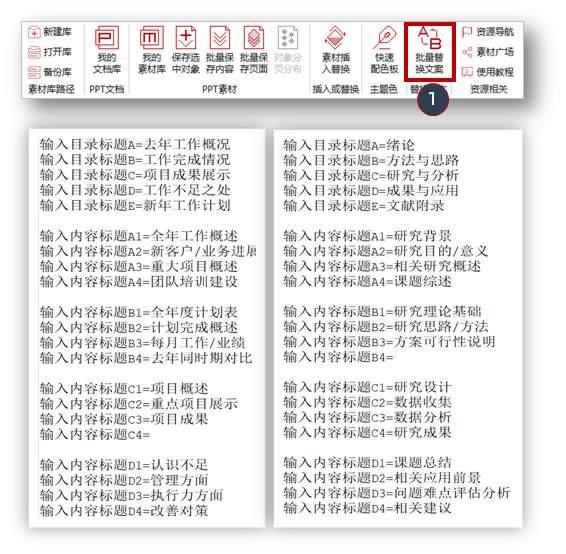
Task: Click 批量替换文案 (Batch Replace Text)
Action: [x=430, y=51]
